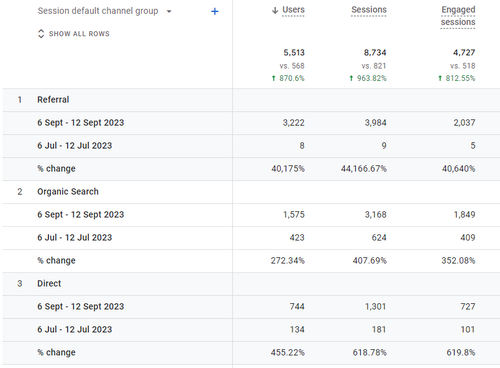Click total engaged sessions value 4,727

point(464,53)
